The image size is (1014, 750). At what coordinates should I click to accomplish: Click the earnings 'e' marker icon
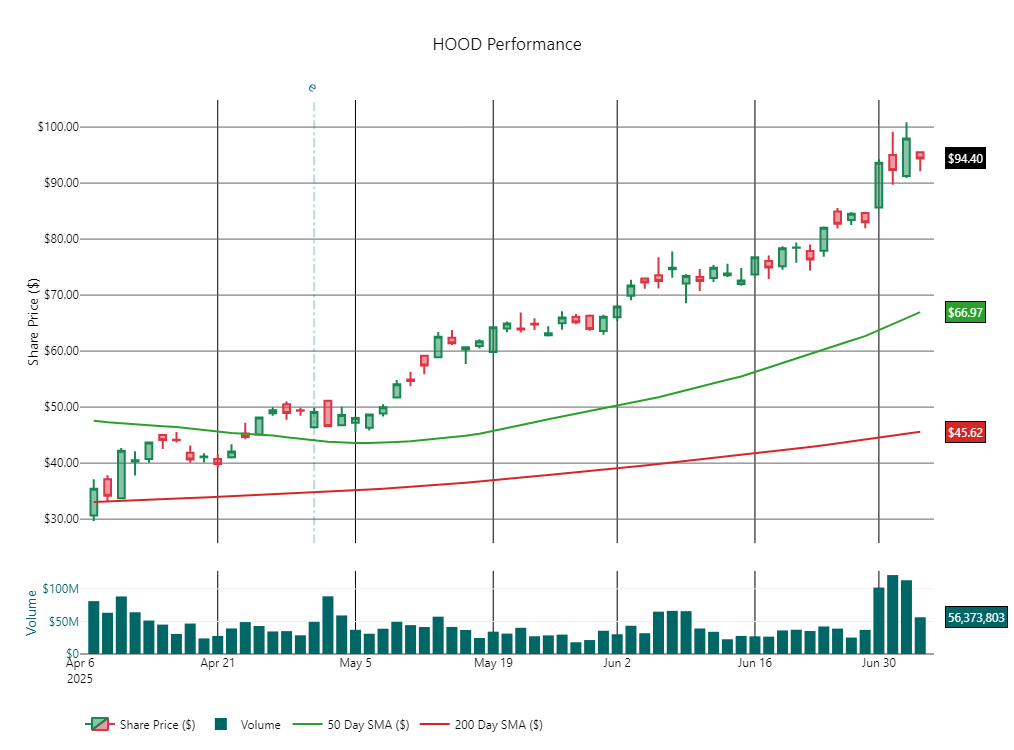(312, 87)
